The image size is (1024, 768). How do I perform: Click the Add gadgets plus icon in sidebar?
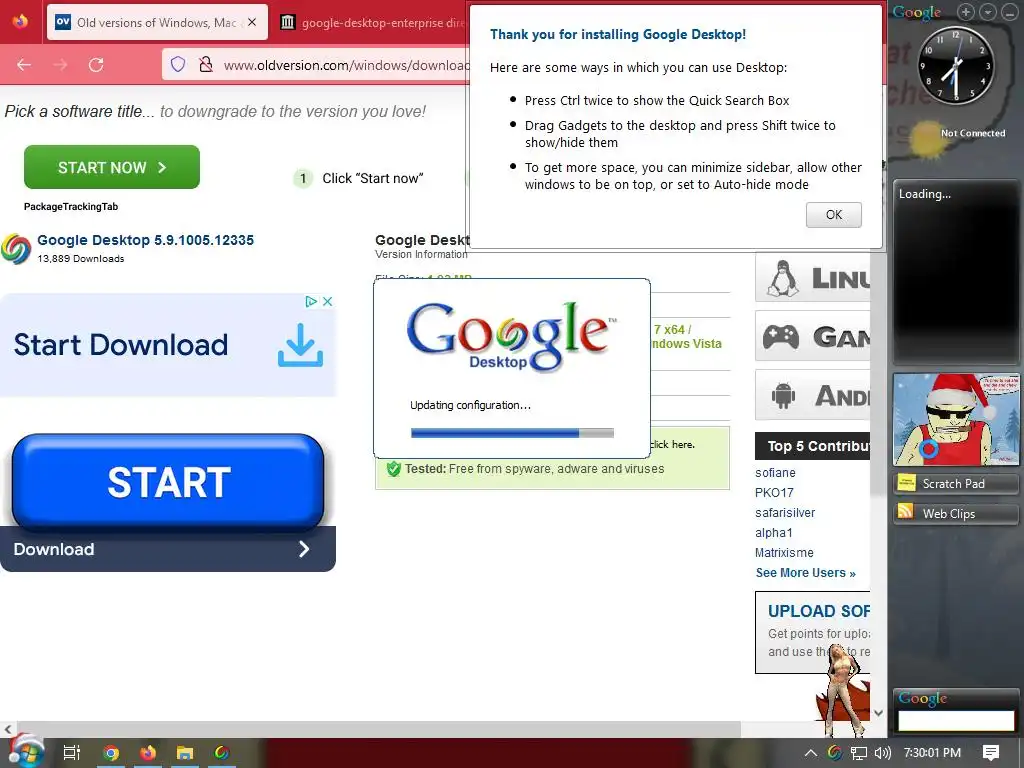[x=965, y=12]
